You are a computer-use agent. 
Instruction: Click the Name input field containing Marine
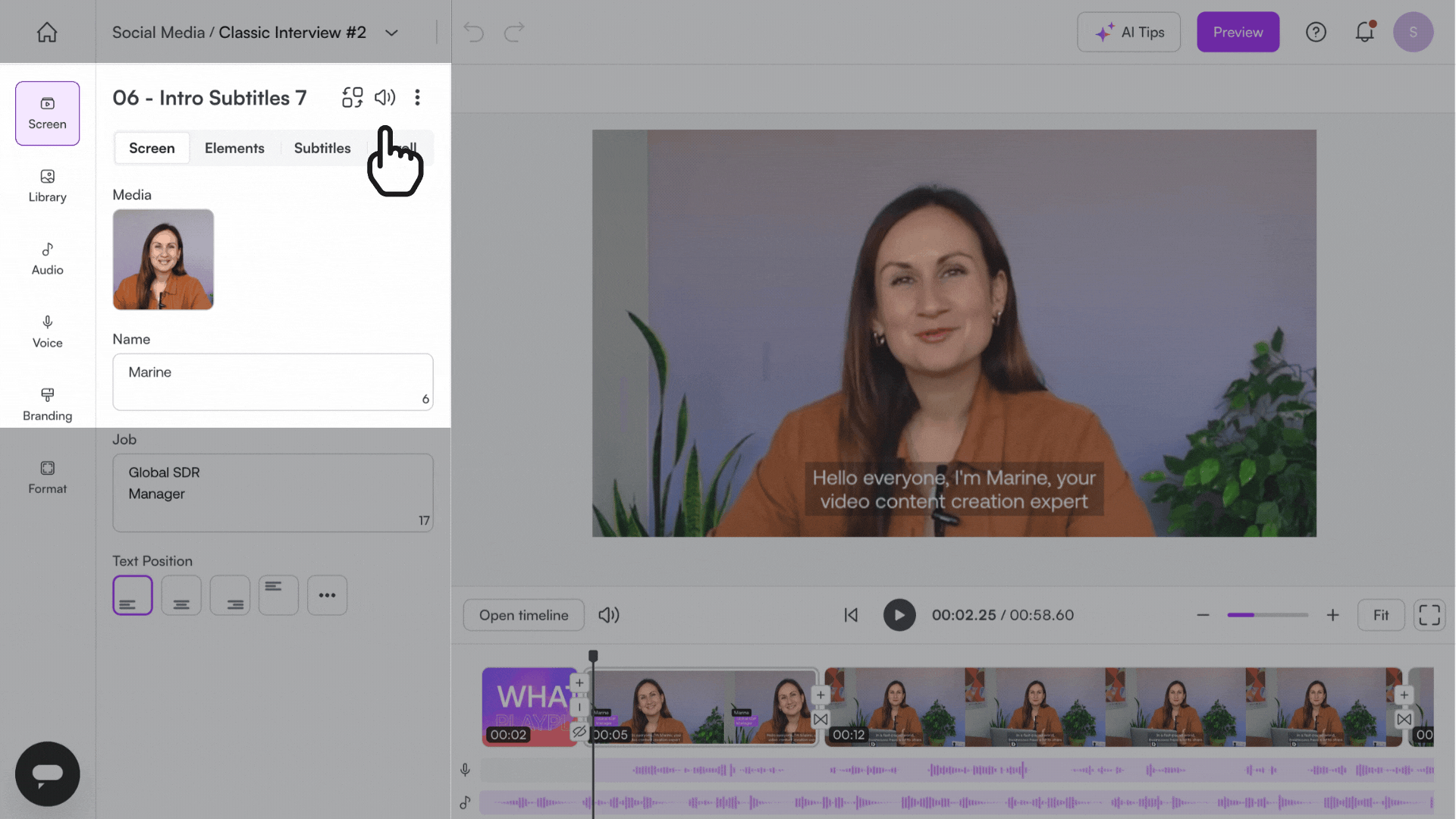(x=273, y=382)
